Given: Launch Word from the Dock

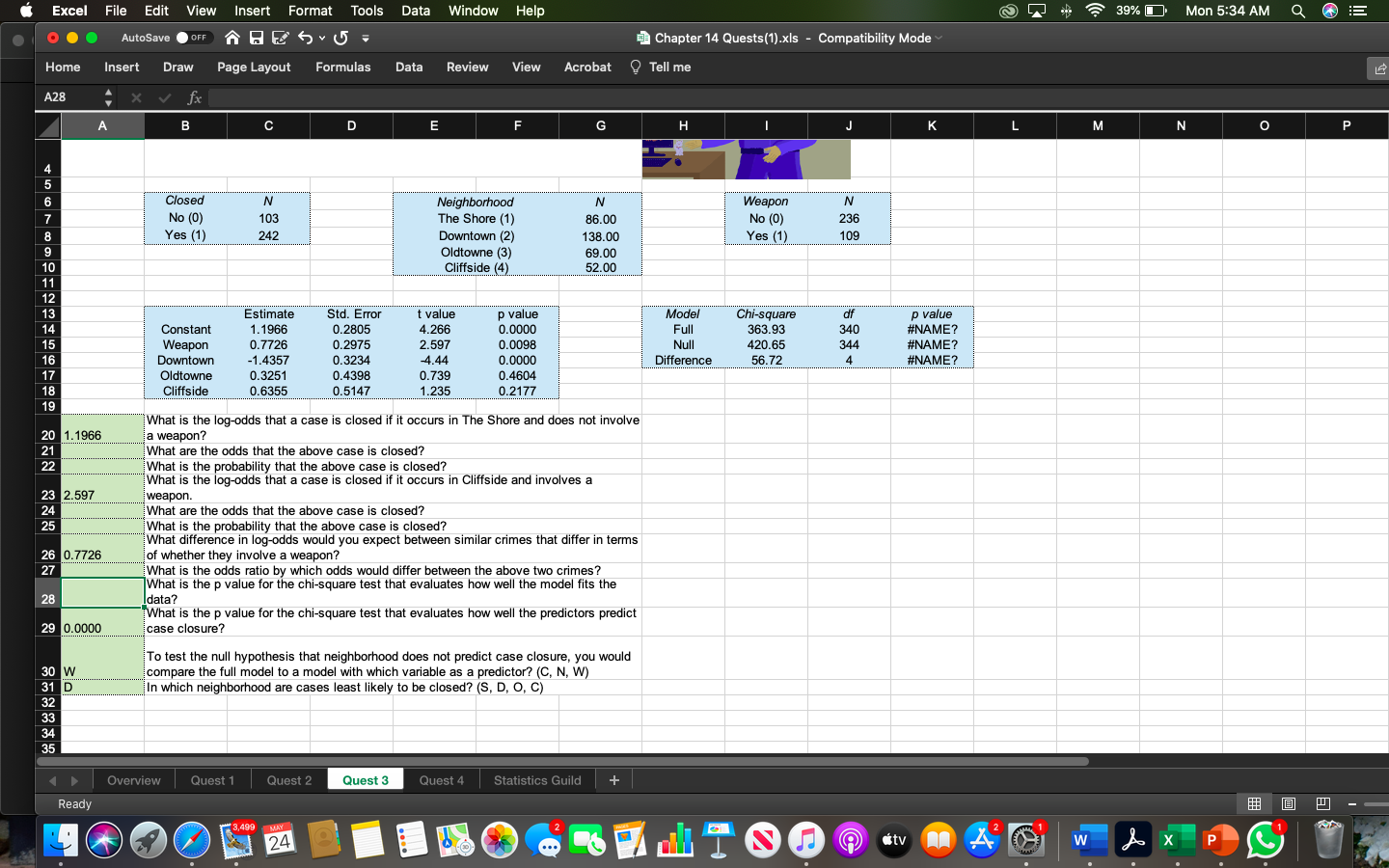Looking at the screenshot, I should point(1088,840).
